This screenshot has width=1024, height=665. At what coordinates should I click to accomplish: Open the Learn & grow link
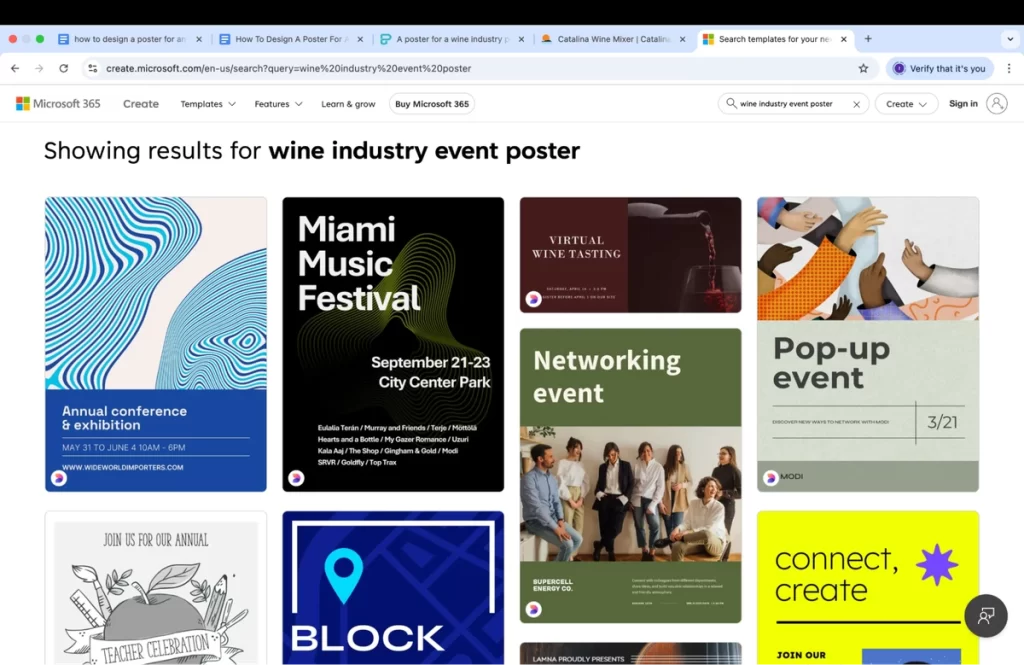pyautogui.click(x=348, y=103)
